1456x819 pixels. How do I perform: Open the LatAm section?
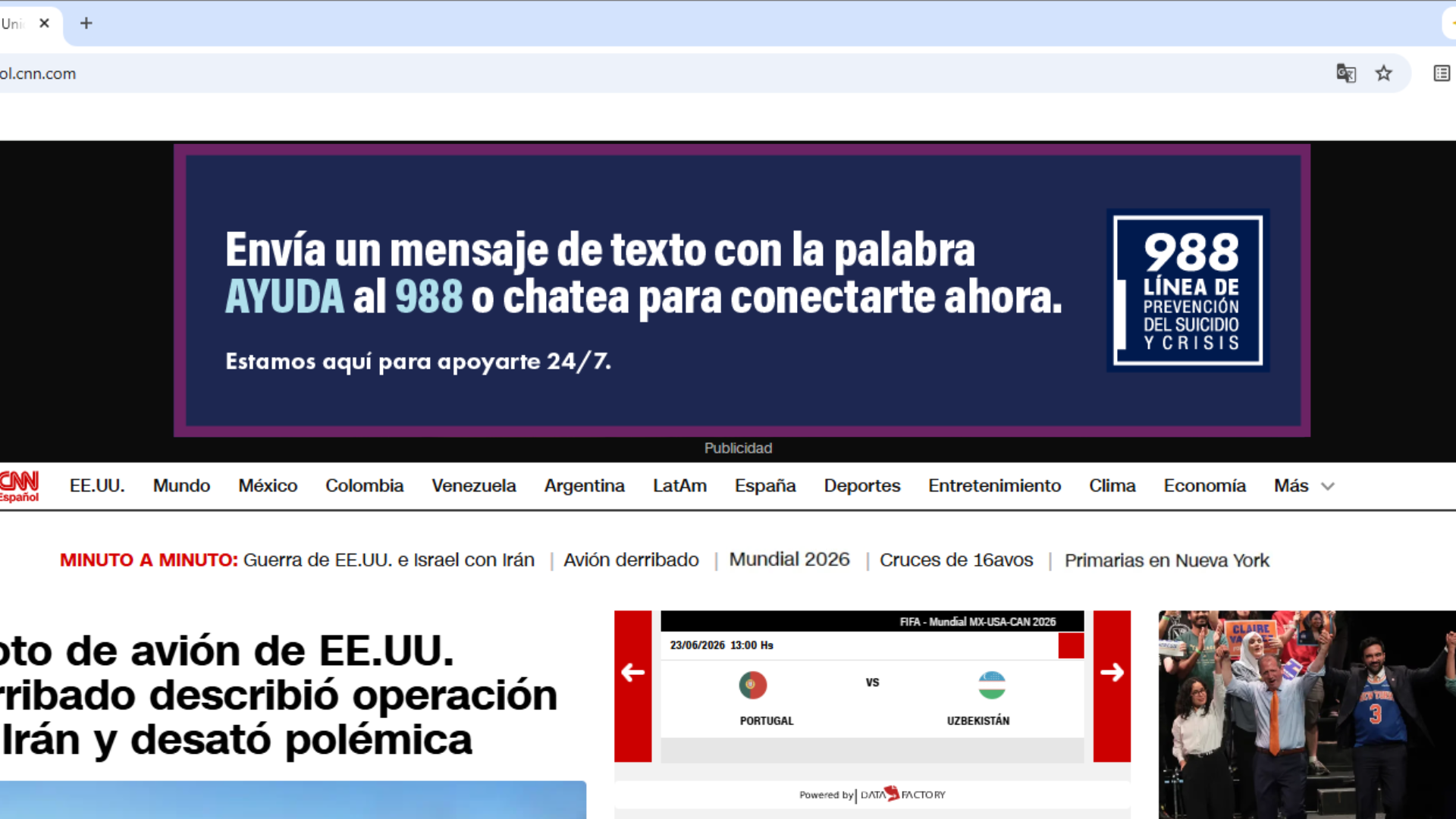(680, 486)
